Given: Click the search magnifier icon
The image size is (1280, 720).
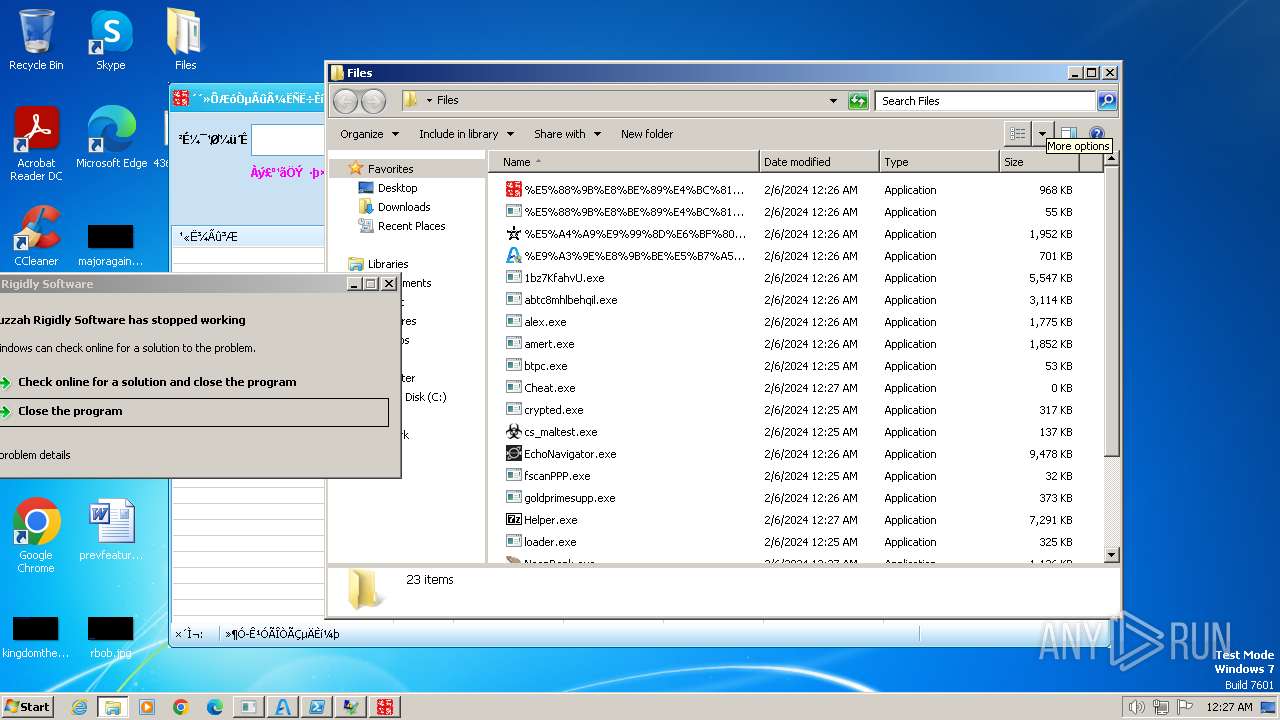Looking at the screenshot, I should pyautogui.click(x=1106, y=100).
